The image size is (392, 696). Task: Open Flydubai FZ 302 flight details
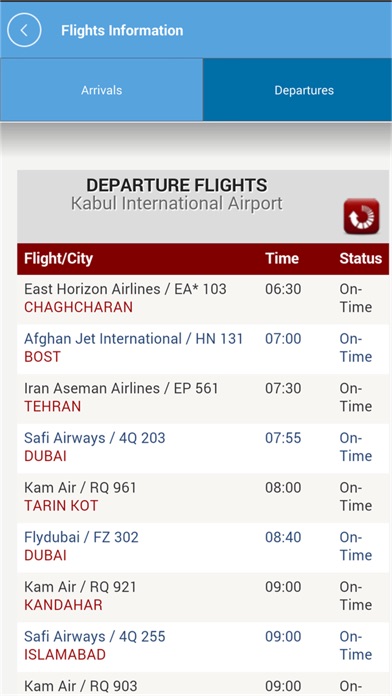[203, 548]
